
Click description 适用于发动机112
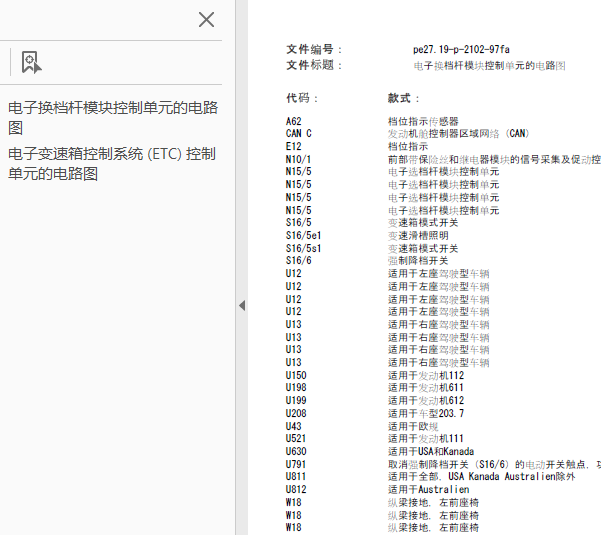point(426,375)
